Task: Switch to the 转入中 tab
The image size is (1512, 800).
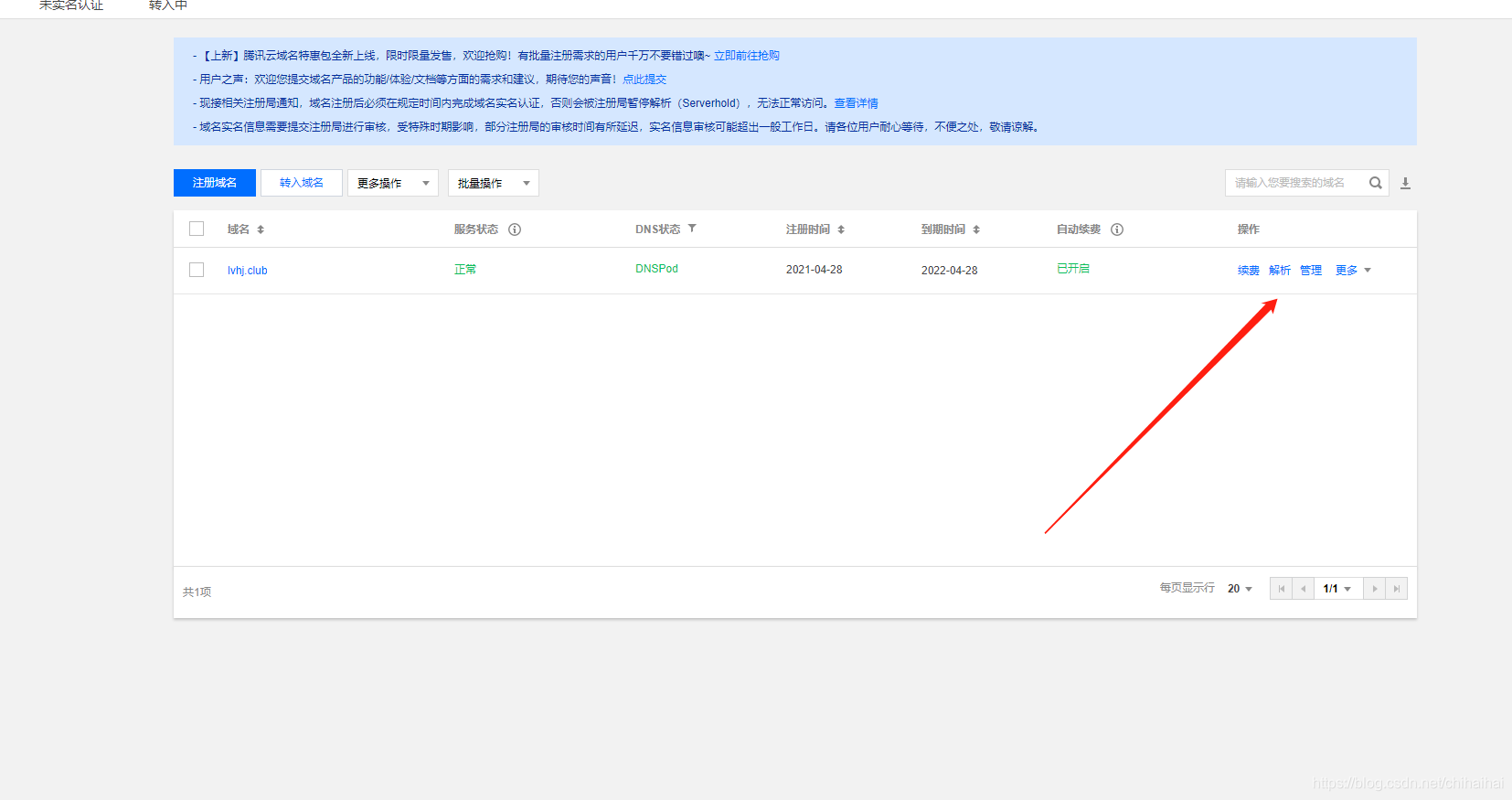Action: 168,5
